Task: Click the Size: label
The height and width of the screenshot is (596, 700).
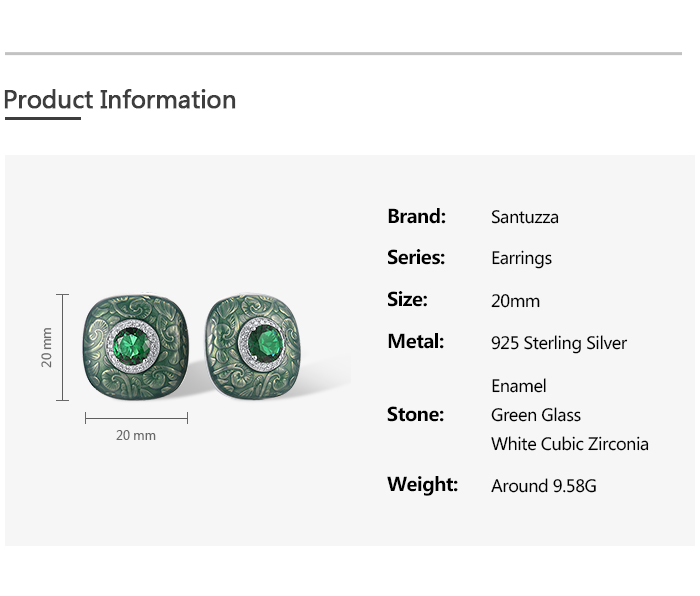Action: click(x=407, y=299)
